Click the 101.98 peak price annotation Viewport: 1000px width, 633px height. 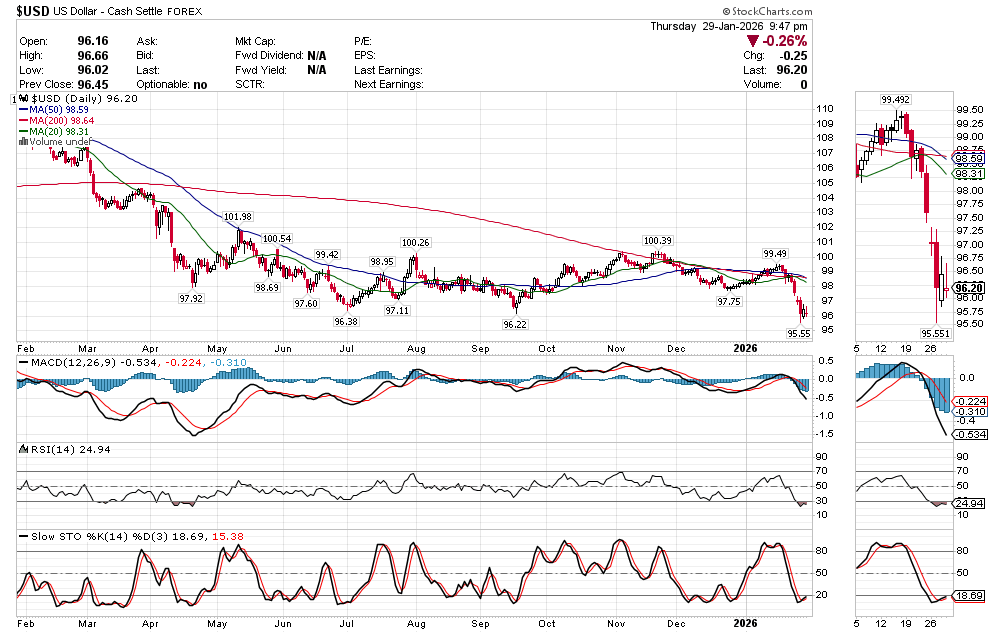pyautogui.click(x=238, y=216)
